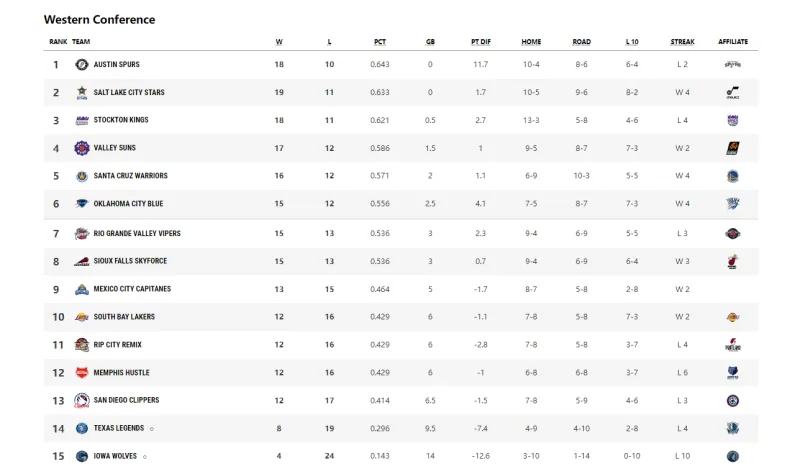Select the San Diego Clippers logo
Screen dimensions: 800x471
click(82, 401)
